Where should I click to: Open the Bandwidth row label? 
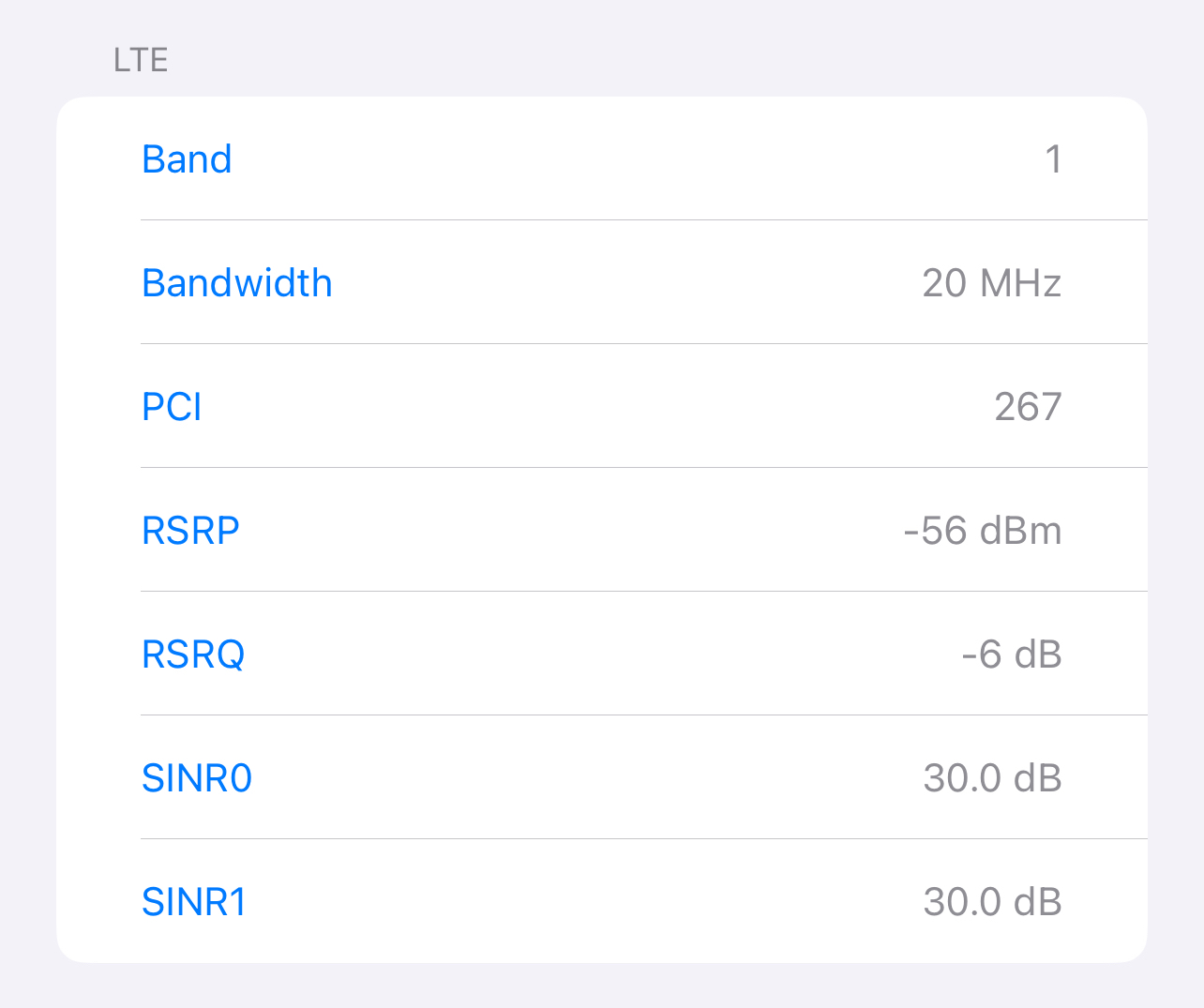coord(237,283)
